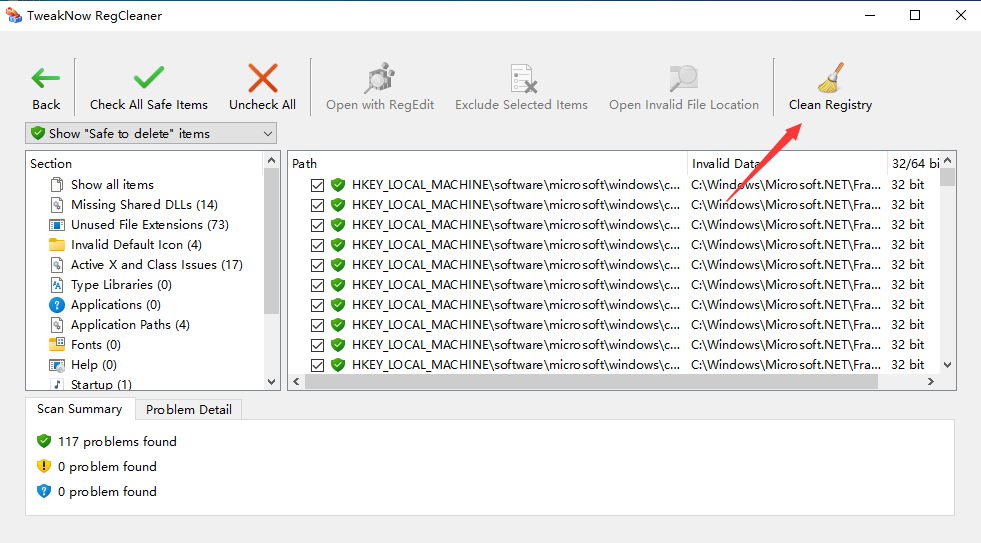Sort by the Path column header

[487, 163]
